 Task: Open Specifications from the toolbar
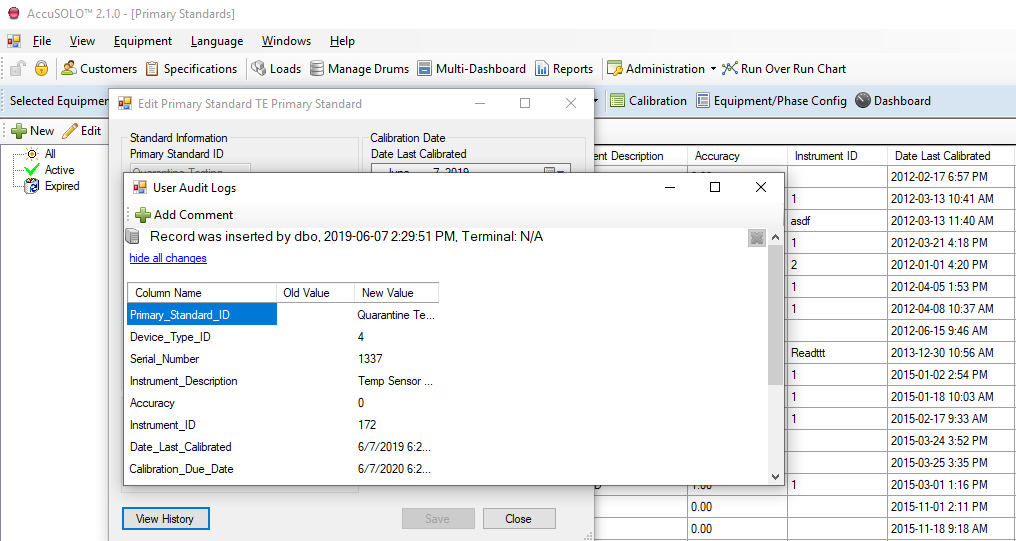tap(191, 69)
